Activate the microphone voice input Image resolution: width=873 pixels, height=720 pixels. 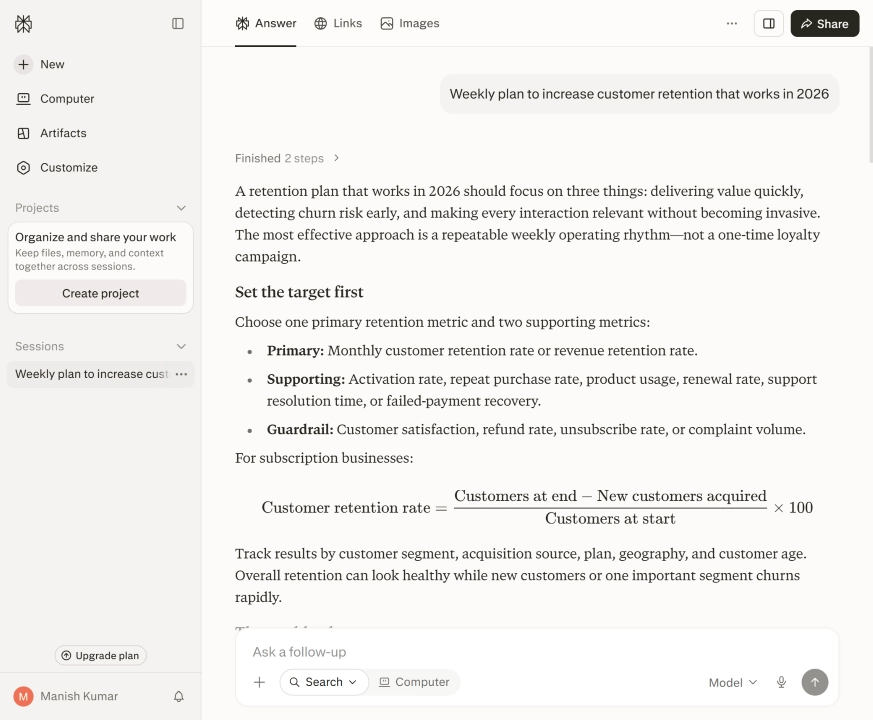click(782, 683)
